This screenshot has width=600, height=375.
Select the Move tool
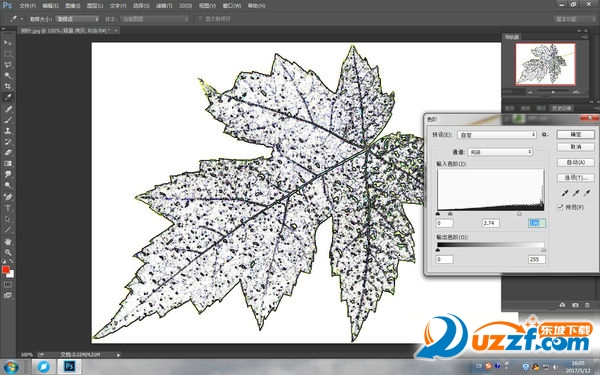tap(8, 42)
